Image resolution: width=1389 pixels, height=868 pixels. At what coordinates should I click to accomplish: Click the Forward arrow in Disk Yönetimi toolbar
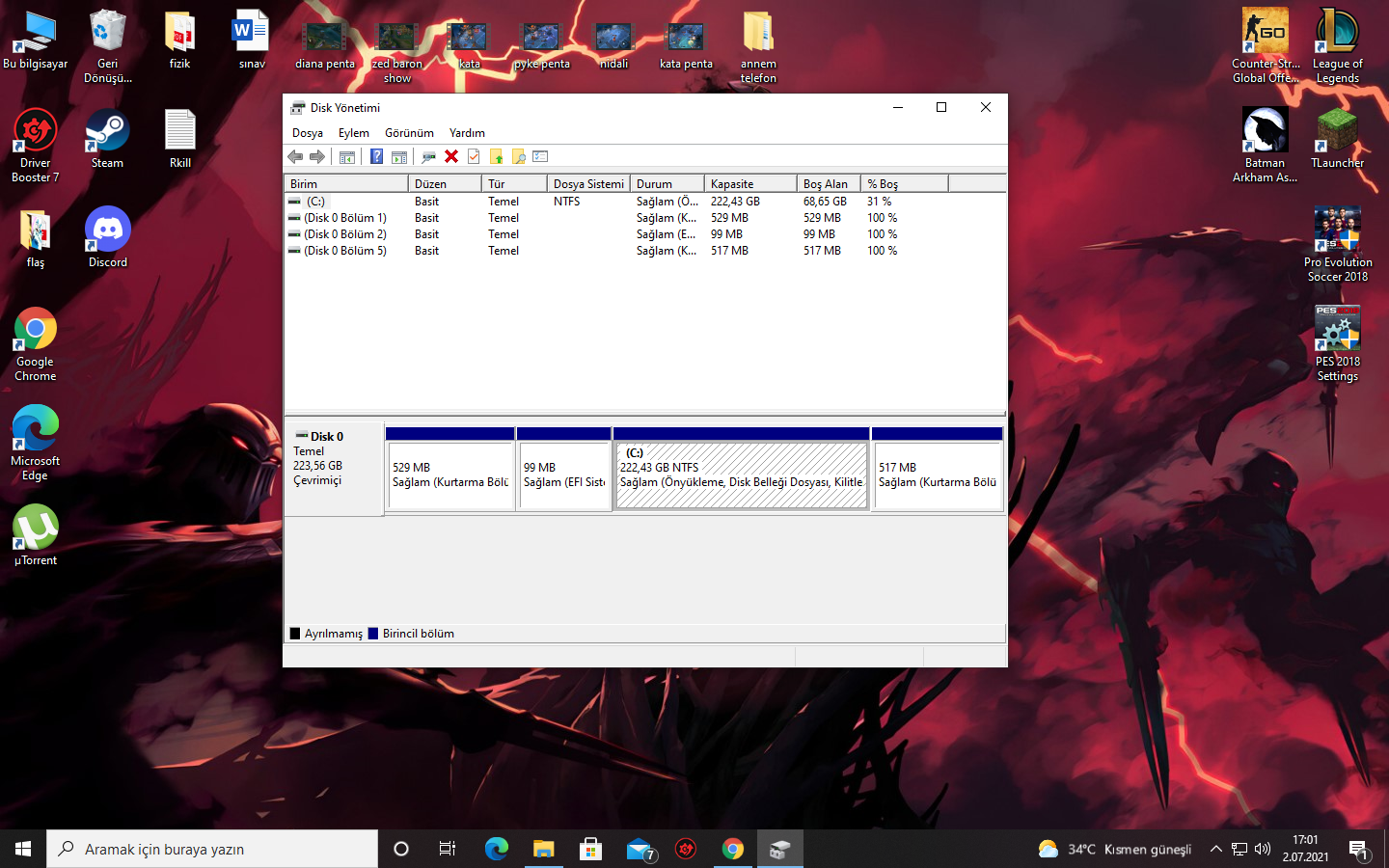[x=317, y=156]
